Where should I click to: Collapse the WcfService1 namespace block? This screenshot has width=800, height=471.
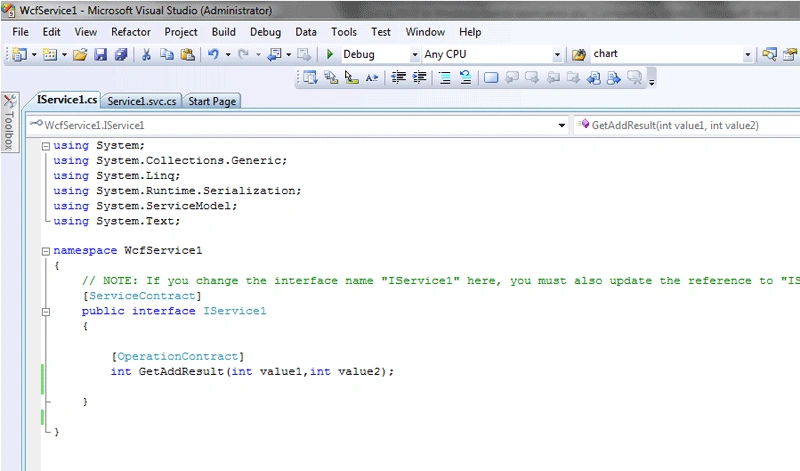pyautogui.click(x=45, y=251)
